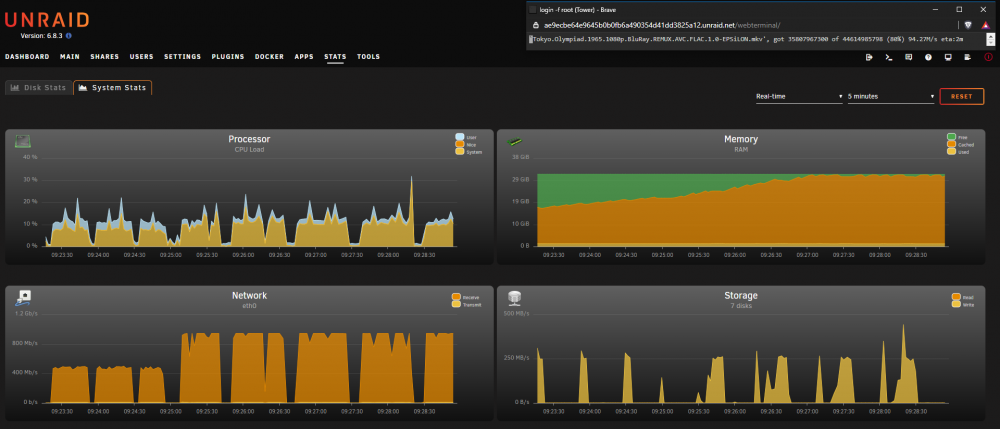Click the padlock site info icon
The image size is (1000, 429).
[536, 25]
